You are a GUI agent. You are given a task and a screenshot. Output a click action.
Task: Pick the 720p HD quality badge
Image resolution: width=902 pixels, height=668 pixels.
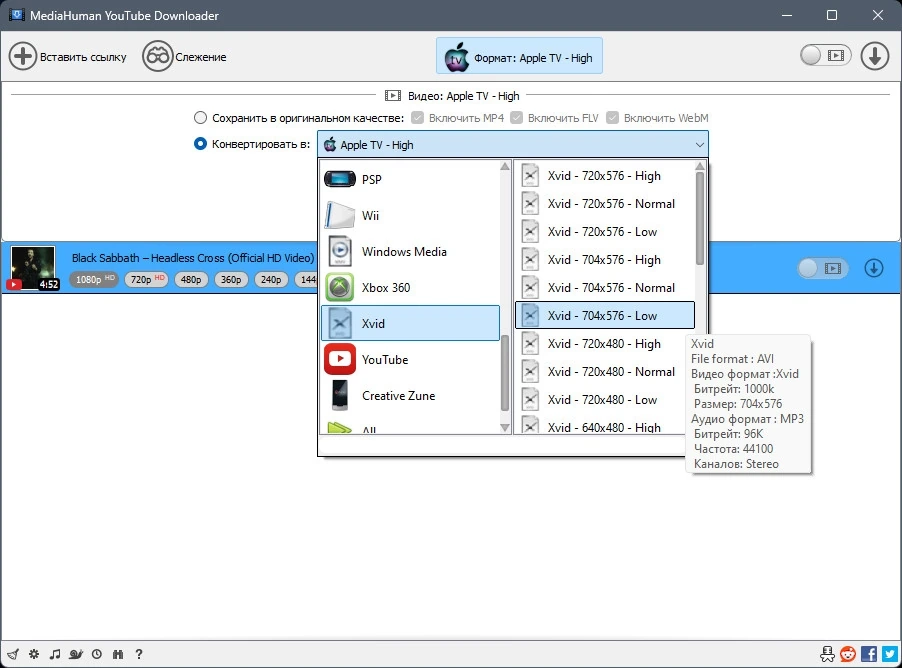pyautogui.click(x=146, y=279)
